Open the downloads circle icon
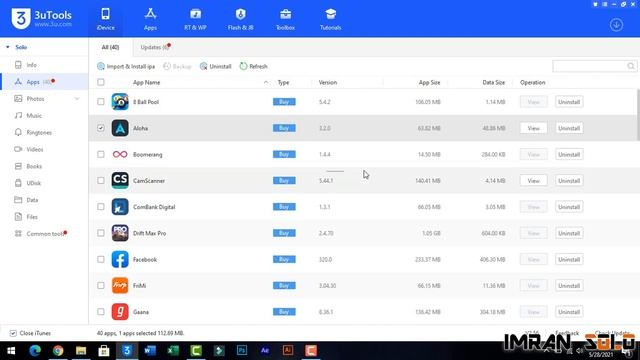This screenshot has width=640, height=360. coord(616,24)
